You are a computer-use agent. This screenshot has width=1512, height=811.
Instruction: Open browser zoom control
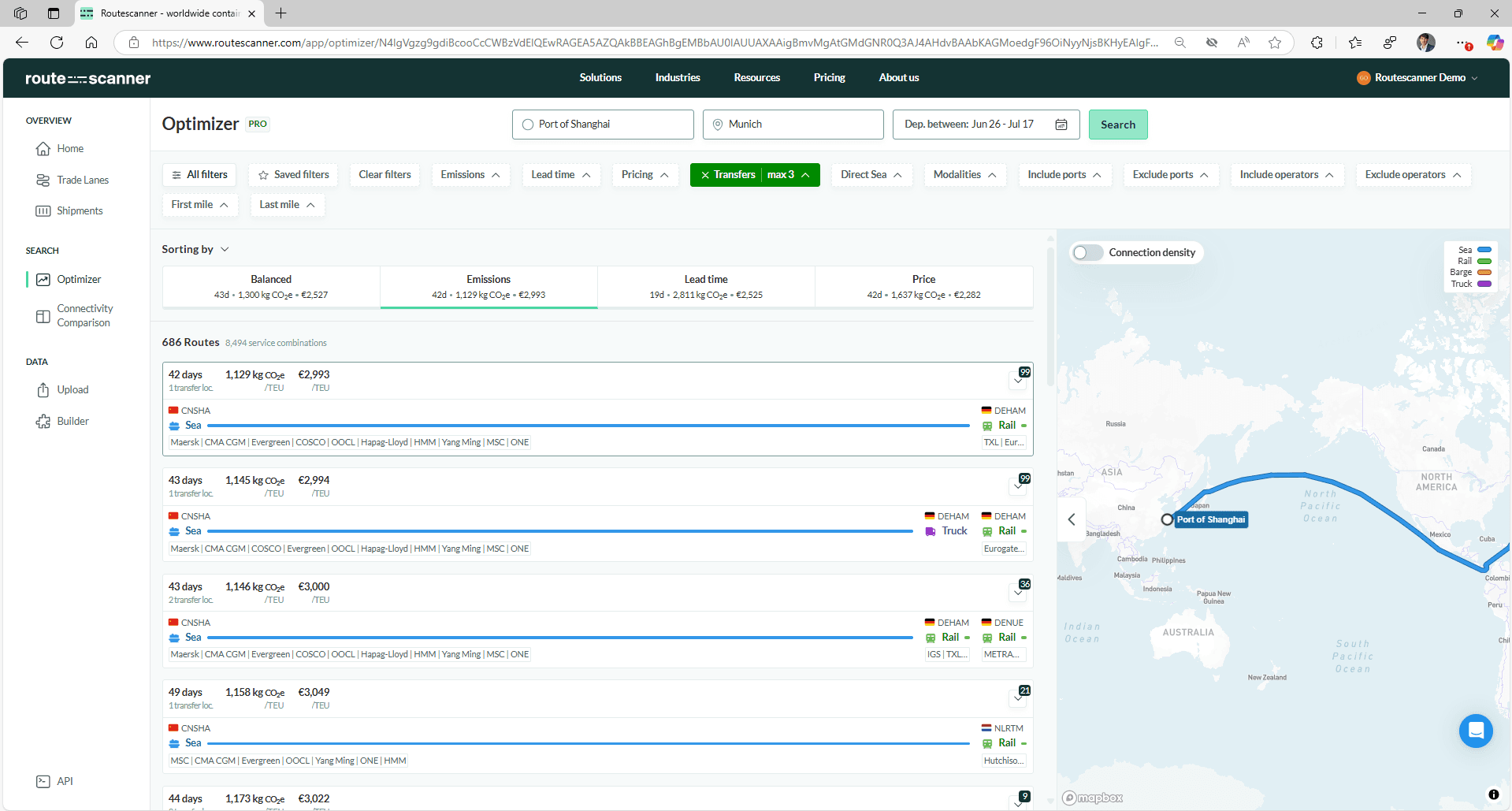pyautogui.click(x=1180, y=43)
